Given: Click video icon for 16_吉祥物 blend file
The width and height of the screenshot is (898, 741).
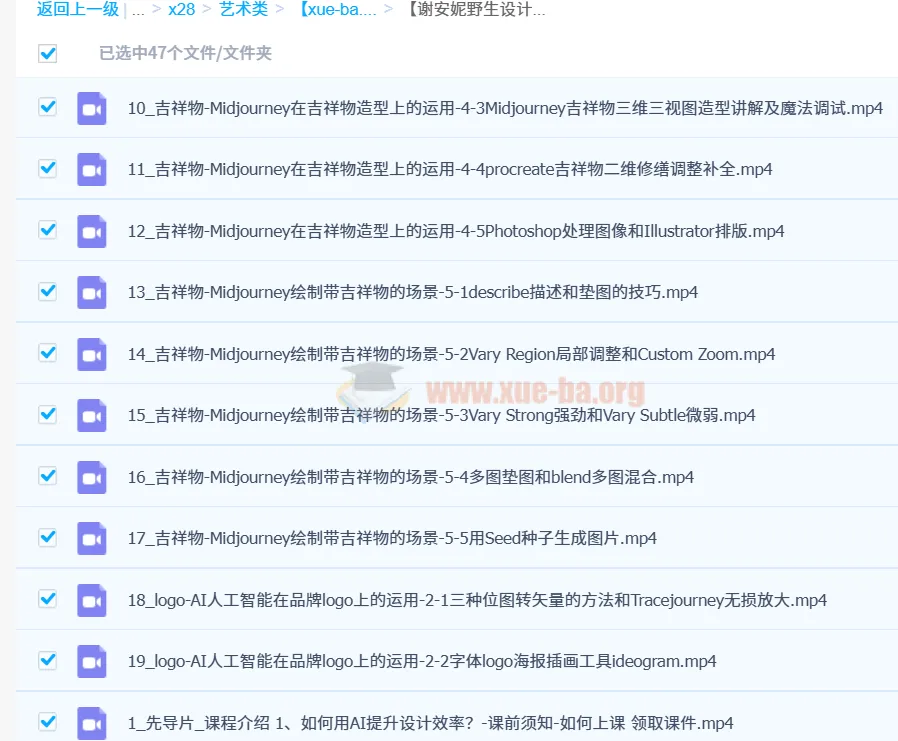Looking at the screenshot, I should tap(92, 477).
